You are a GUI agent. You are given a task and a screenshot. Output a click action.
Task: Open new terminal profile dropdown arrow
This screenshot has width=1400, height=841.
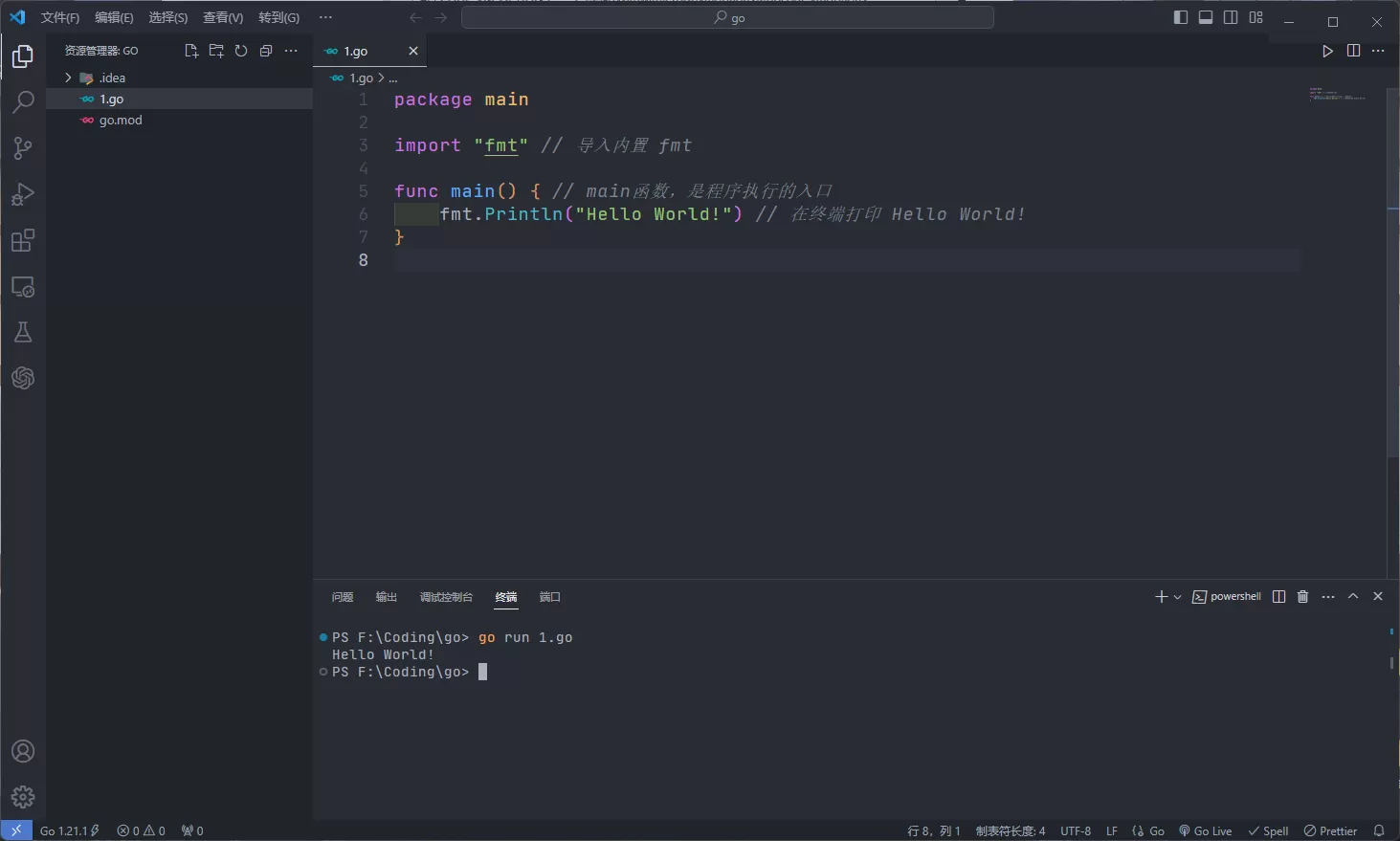coord(1177,596)
